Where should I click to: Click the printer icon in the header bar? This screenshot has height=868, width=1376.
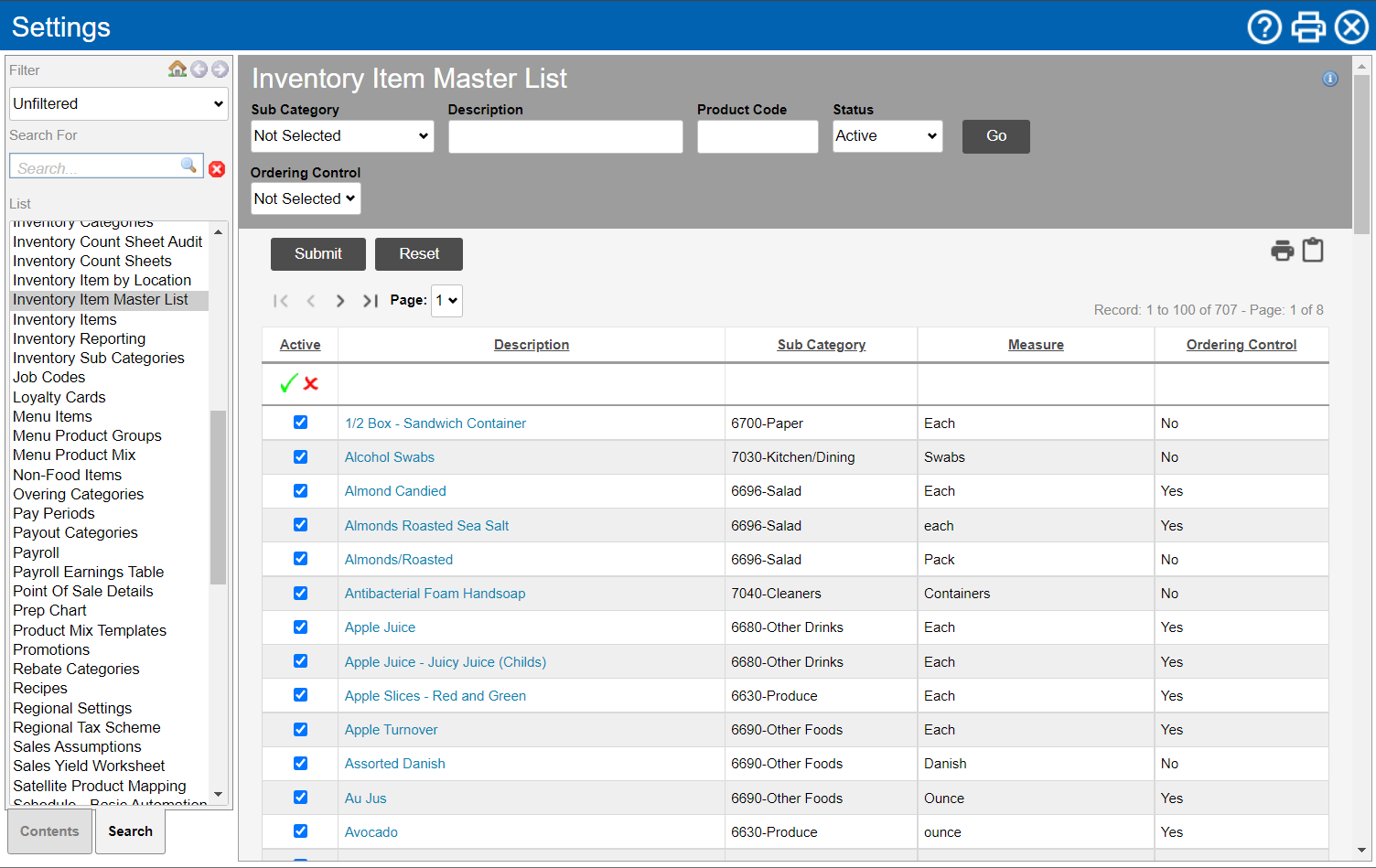point(1307,27)
